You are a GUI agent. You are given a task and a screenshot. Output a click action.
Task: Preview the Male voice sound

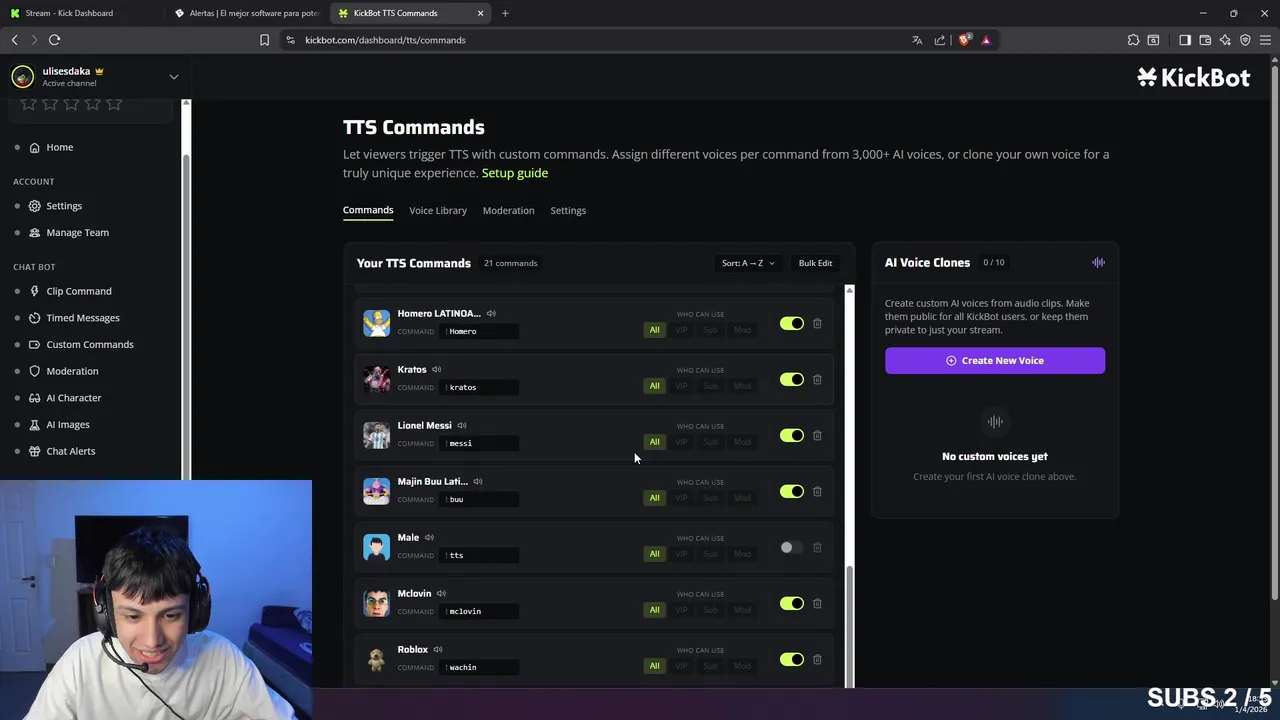(x=429, y=538)
